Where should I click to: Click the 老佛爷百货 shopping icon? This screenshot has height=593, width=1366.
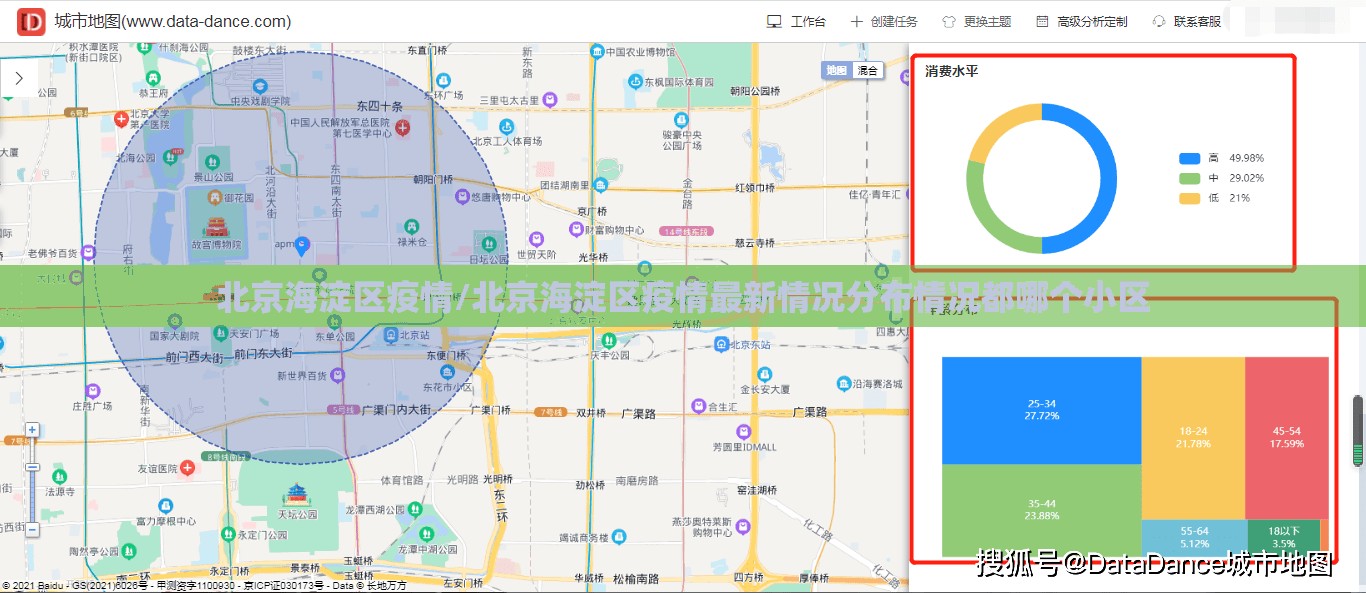tap(88, 252)
